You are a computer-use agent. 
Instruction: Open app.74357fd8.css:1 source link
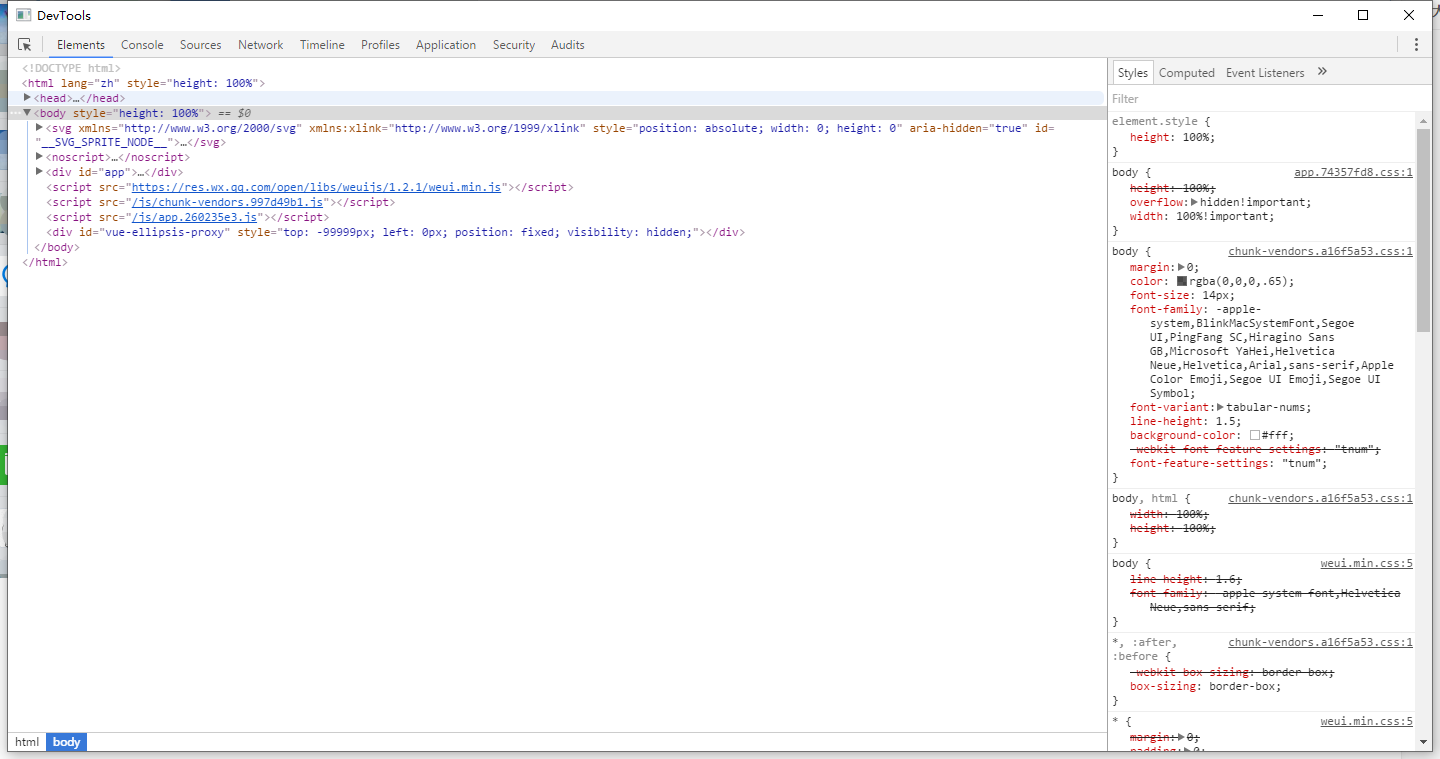tap(1353, 172)
